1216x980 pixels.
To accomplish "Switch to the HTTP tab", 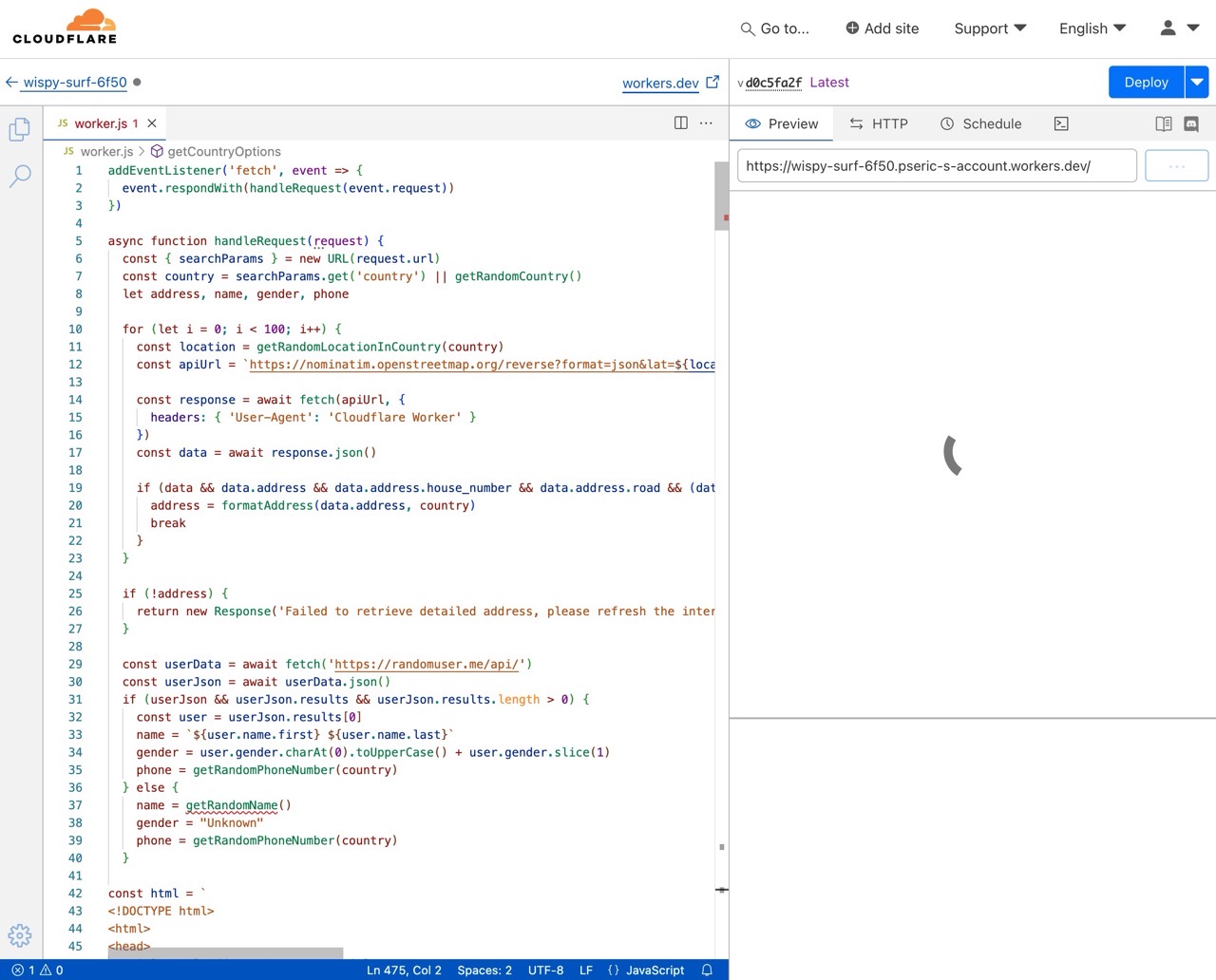I will 879,123.
